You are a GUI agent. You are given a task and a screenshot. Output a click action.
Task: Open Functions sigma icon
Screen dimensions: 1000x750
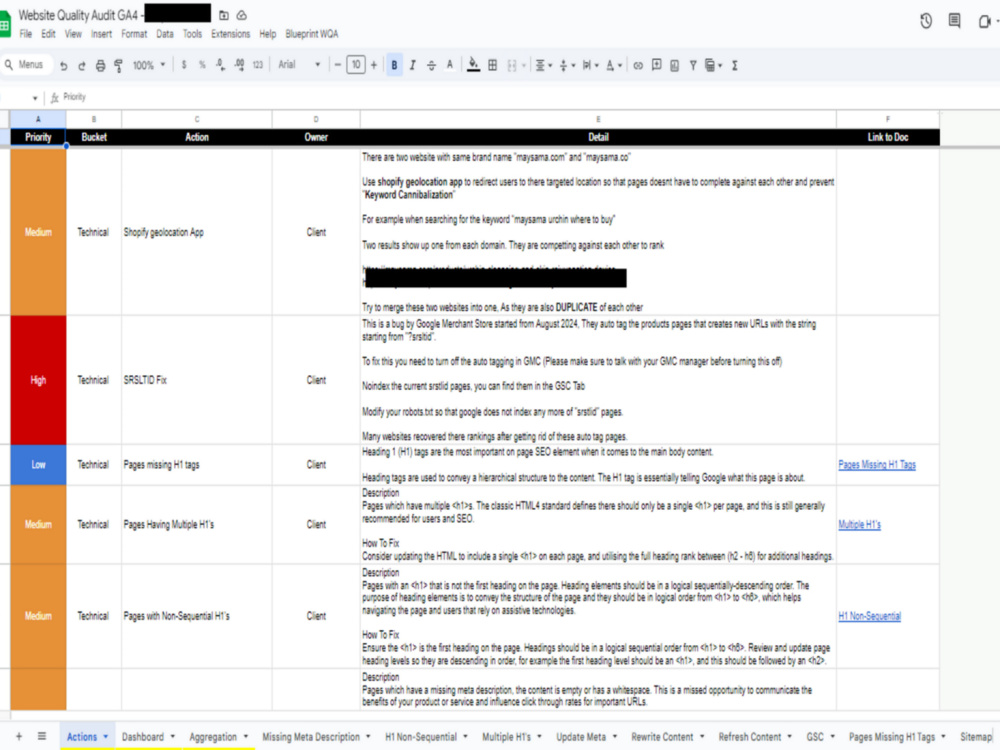[735, 65]
